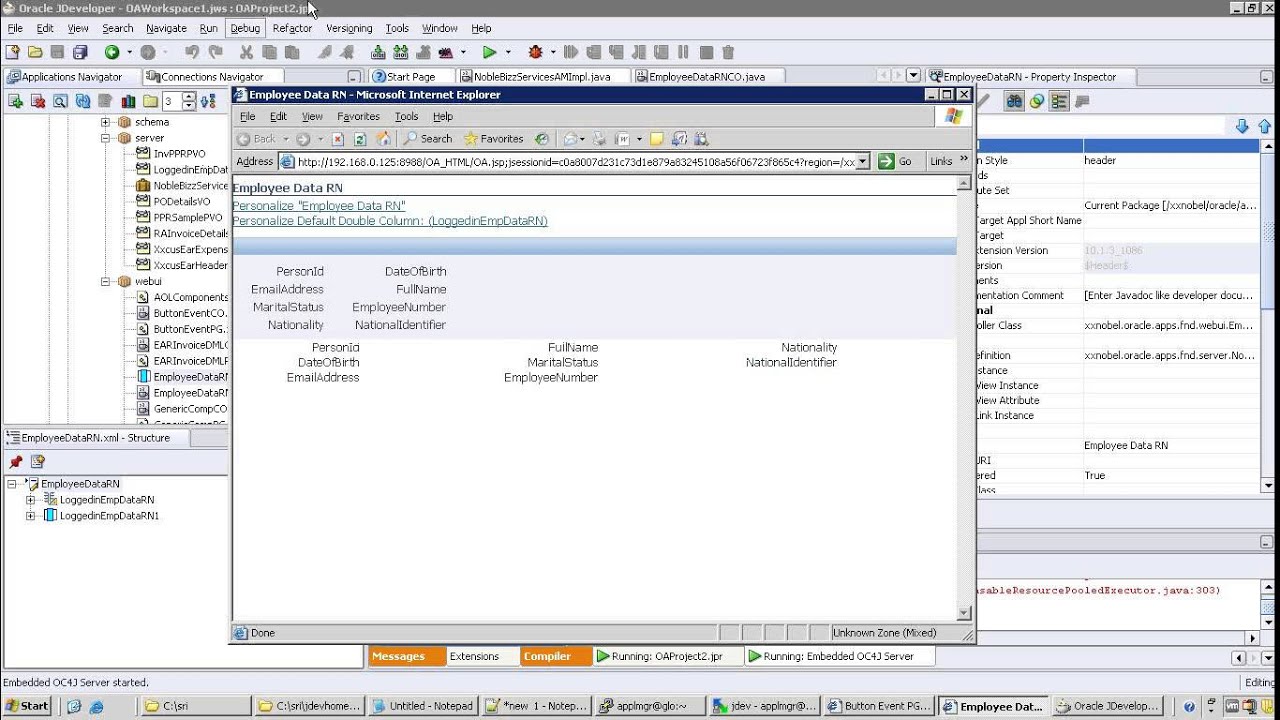Run the project with the green play icon
This screenshot has width=1280, height=720.
coord(489,52)
